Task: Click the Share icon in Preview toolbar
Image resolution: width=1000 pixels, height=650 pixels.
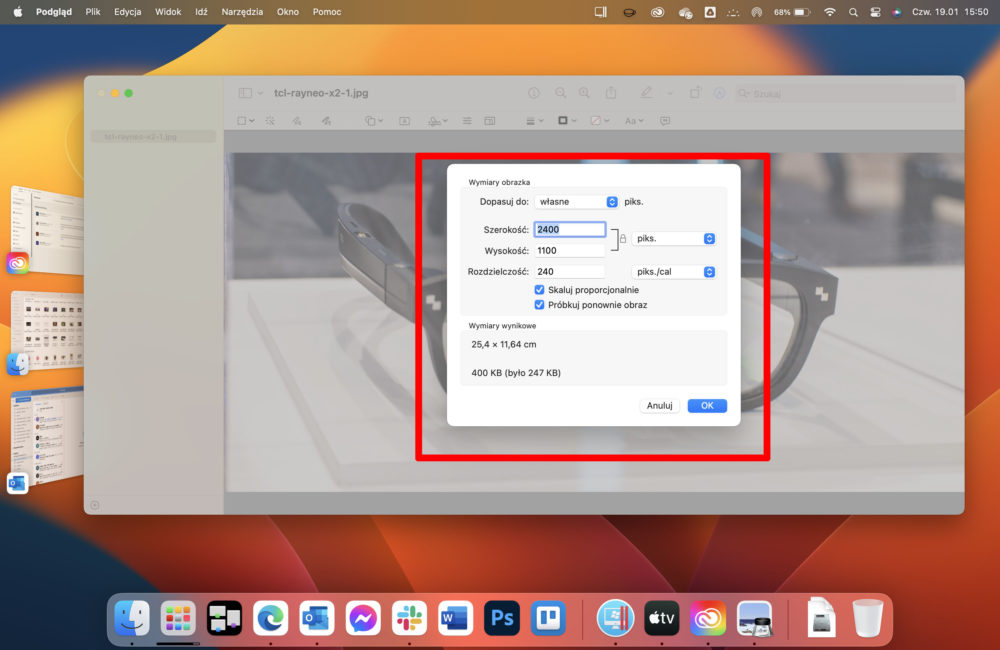Action: pos(611,93)
